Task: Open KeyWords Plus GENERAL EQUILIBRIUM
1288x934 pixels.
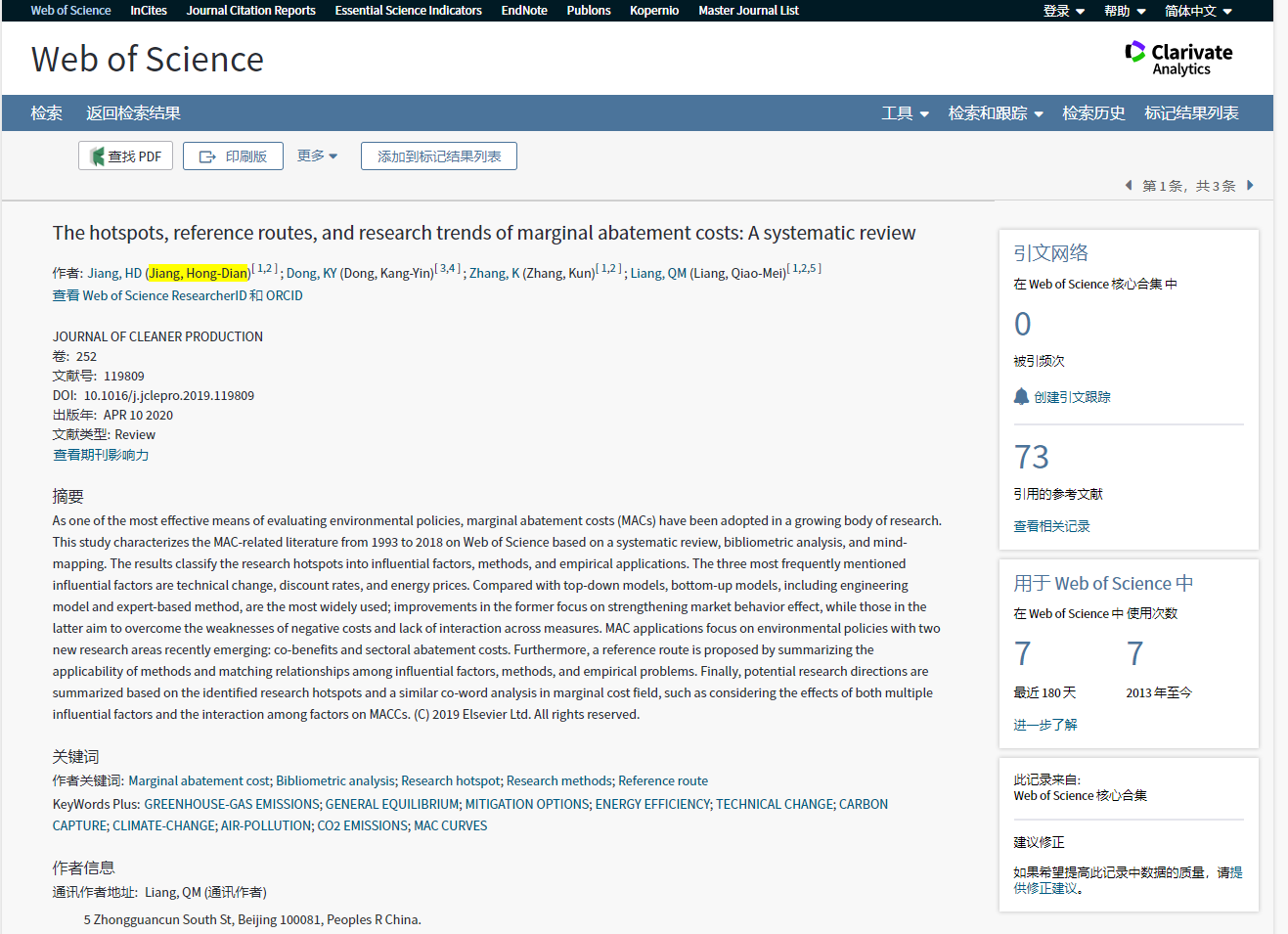Action: click(x=392, y=804)
